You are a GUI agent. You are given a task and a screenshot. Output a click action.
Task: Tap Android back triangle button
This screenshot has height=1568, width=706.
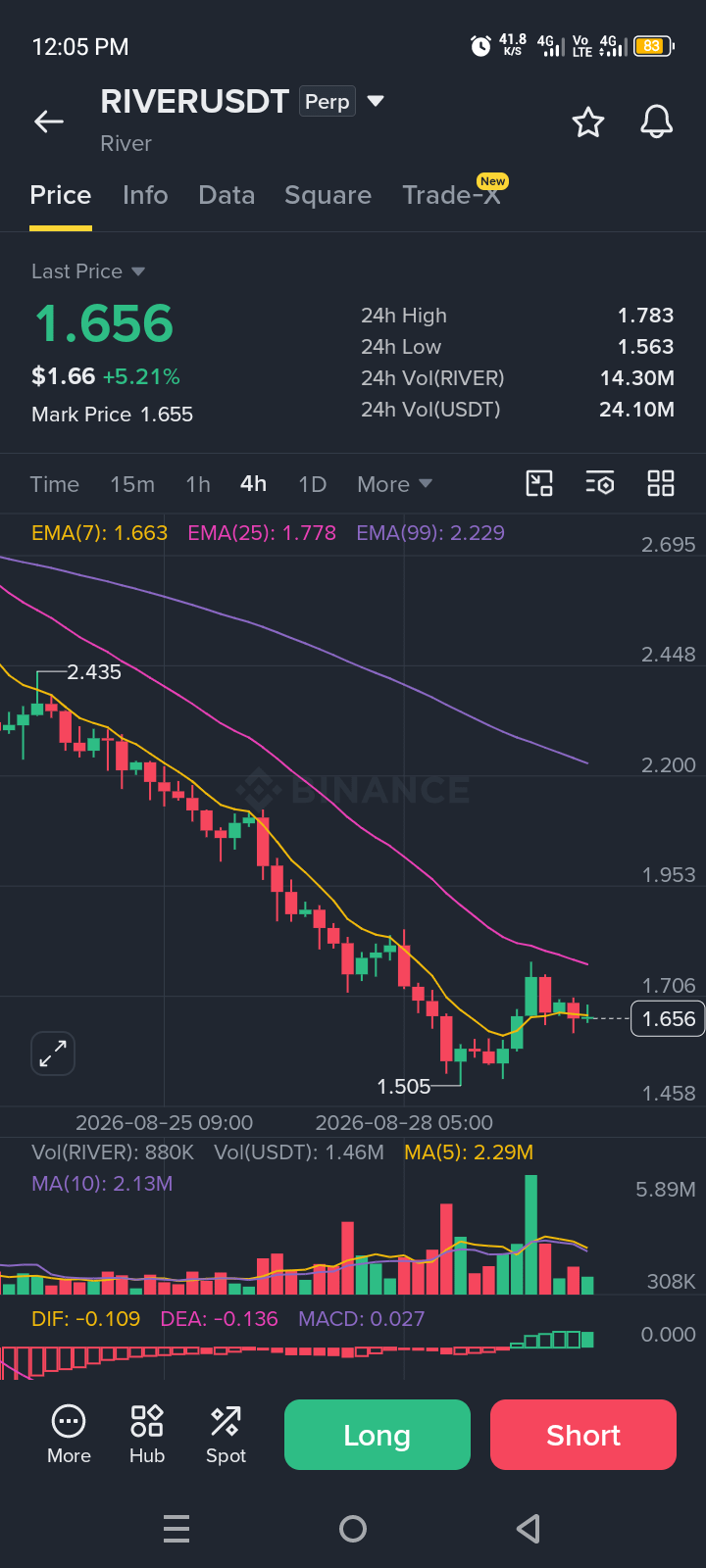pyautogui.click(x=529, y=1529)
